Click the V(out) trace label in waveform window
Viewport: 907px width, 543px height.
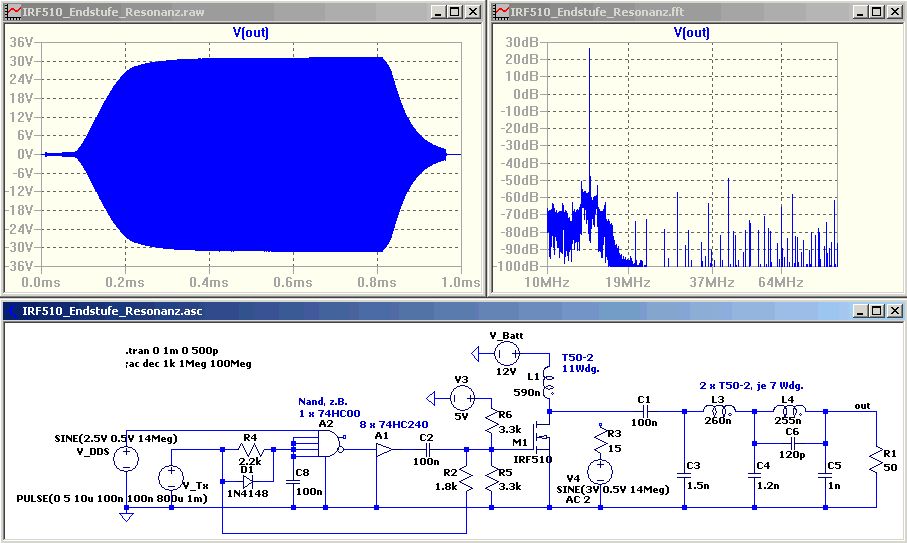pos(250,32)
